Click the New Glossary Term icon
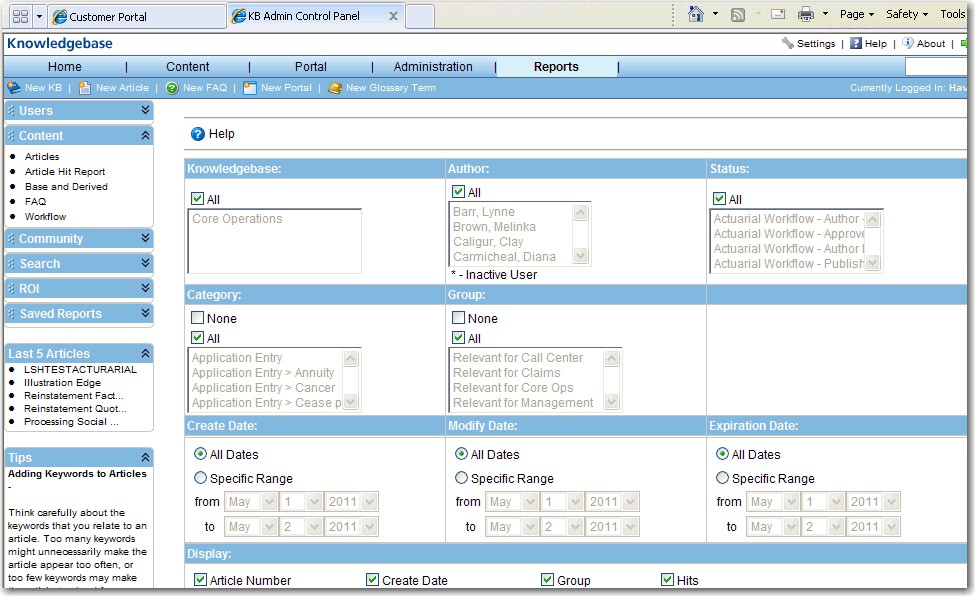This screenshot has width=975, height=596. (335, 88)
